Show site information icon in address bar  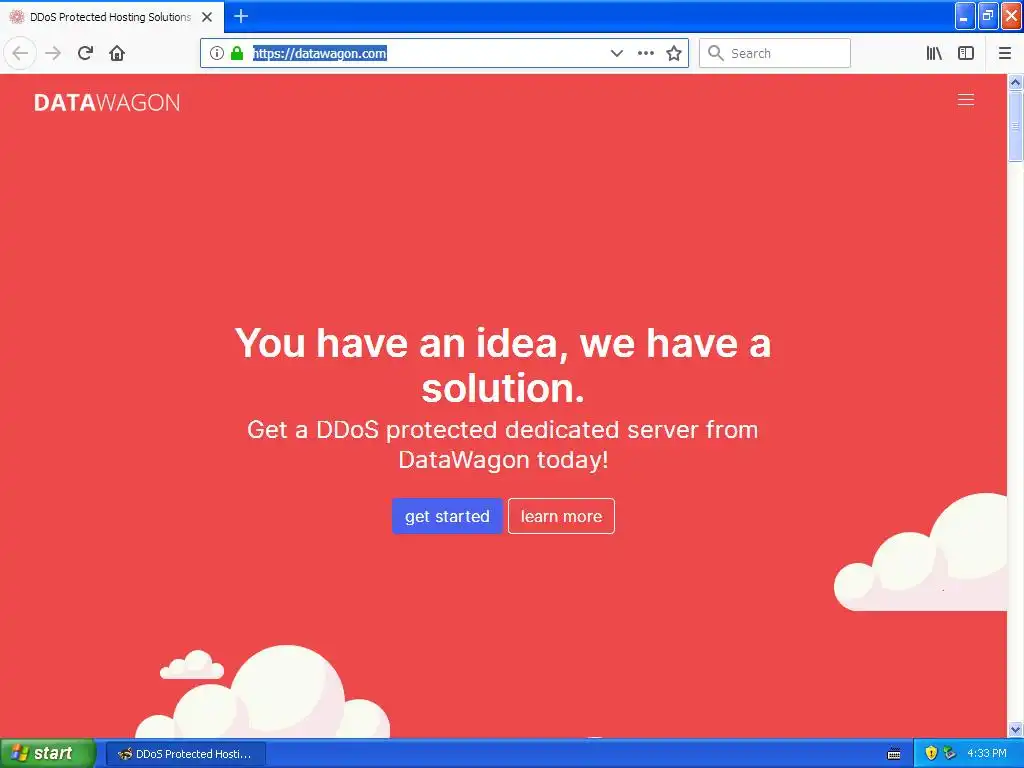coord(217,53)
